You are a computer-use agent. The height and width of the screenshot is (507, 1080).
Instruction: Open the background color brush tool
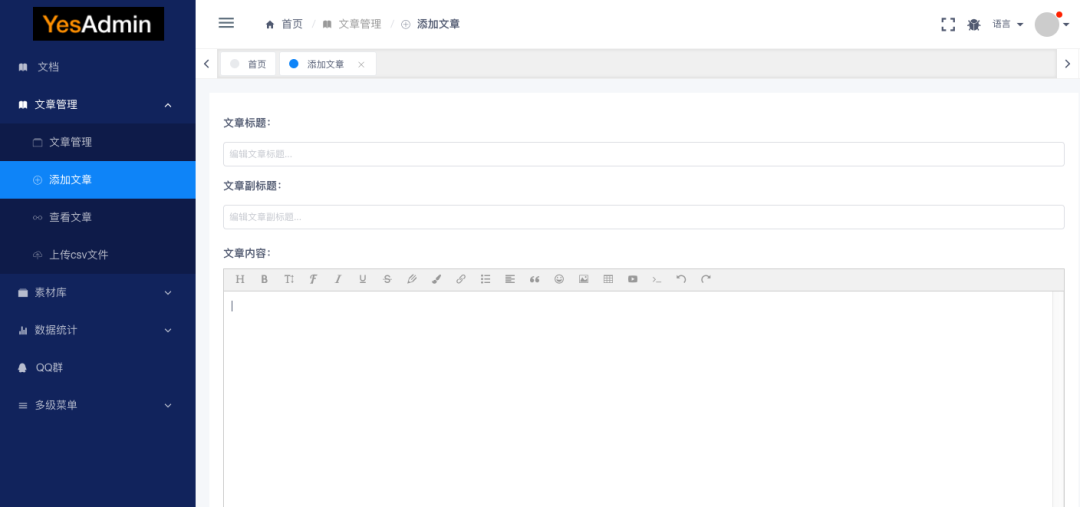click(x=436, y=279)
